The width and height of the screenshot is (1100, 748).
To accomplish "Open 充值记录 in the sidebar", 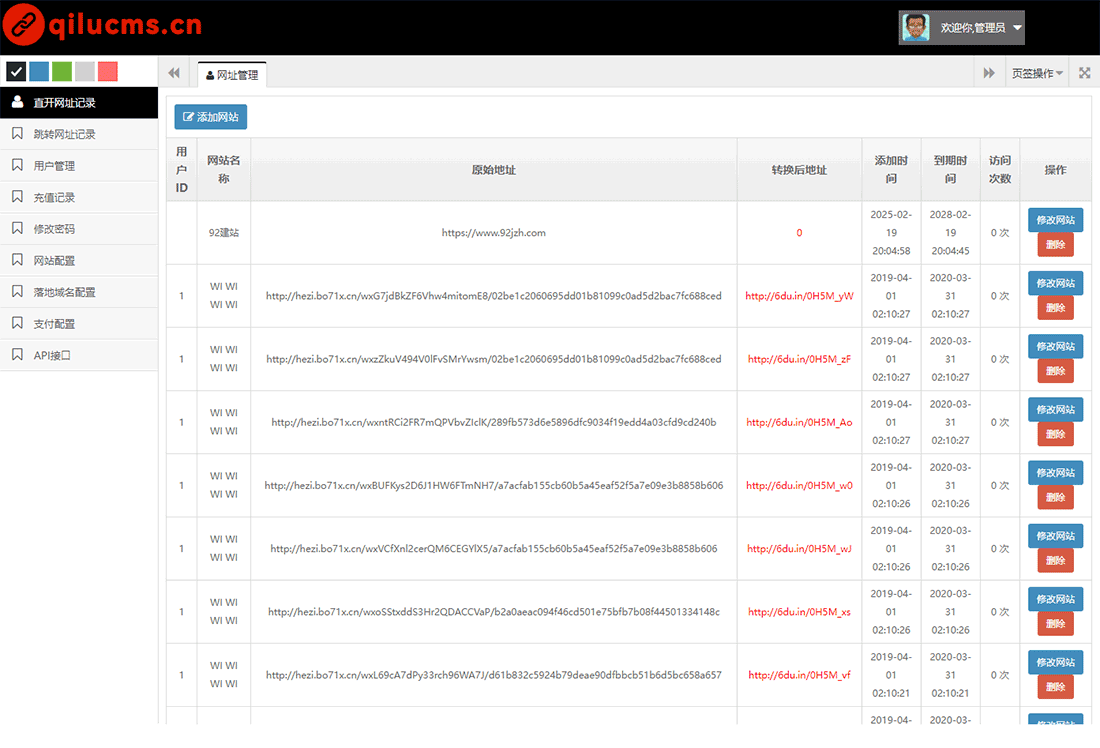I will pyautogui.click(x=79, y=197).
